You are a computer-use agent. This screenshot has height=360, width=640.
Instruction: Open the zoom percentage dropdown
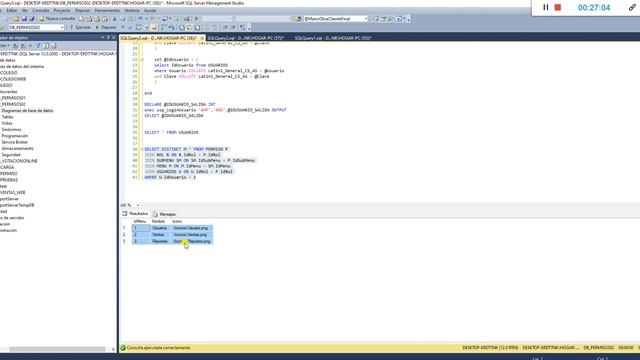tap(138, 205)
